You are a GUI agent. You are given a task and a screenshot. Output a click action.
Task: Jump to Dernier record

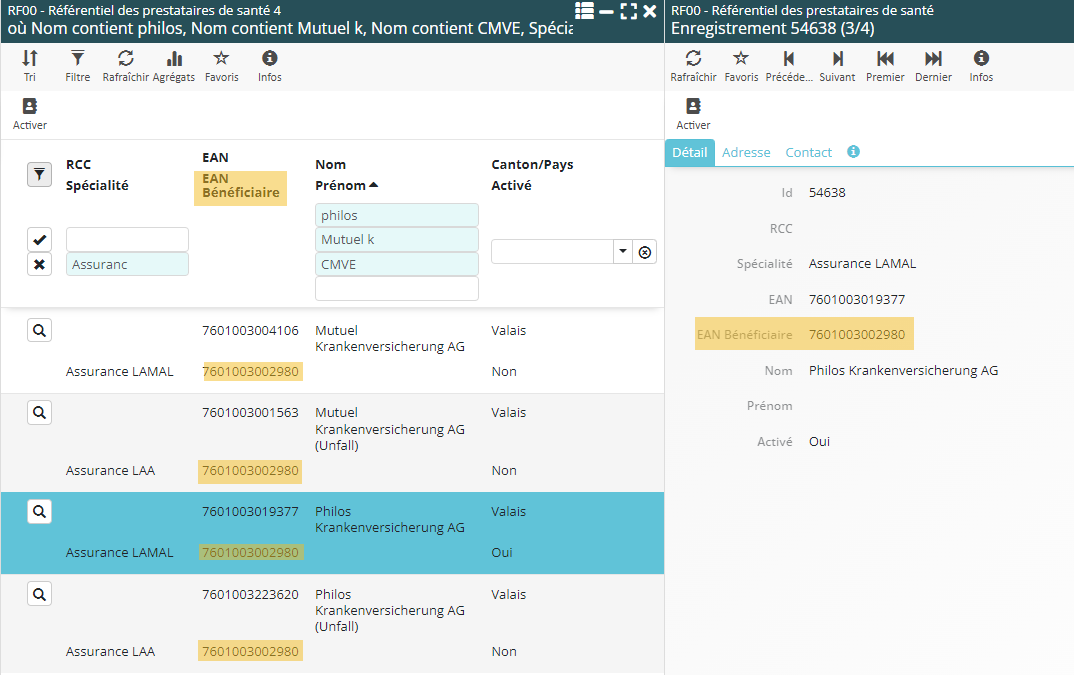point(933,66)
